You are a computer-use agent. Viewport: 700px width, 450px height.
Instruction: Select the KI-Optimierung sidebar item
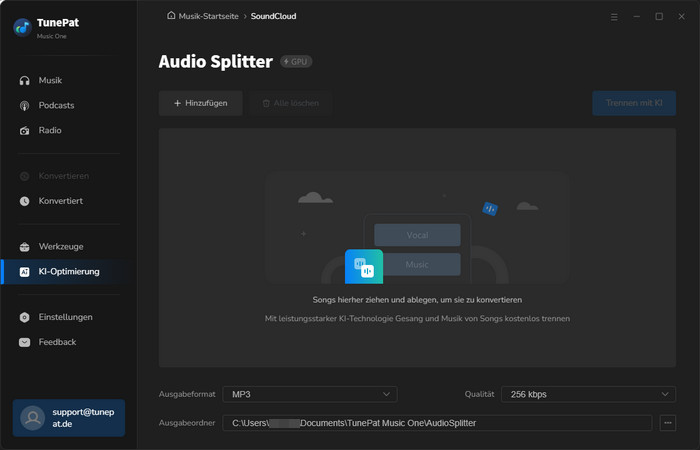coord(69,271)
